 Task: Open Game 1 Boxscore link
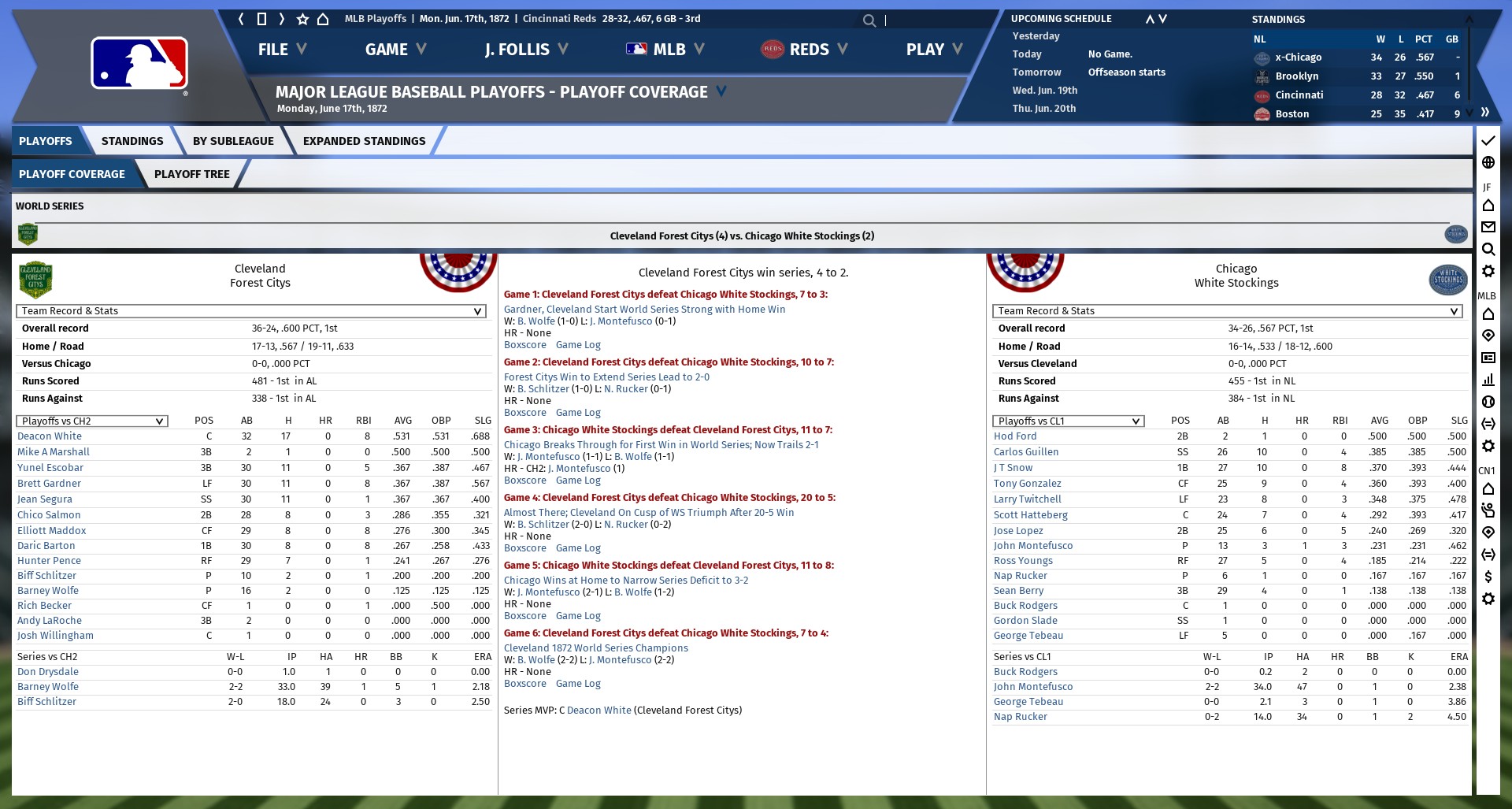pos(525,345)
